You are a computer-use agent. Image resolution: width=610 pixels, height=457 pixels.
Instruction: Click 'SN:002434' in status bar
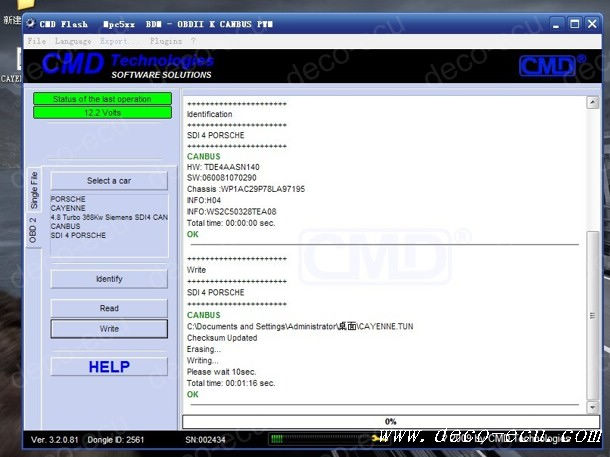click(205, 439)
